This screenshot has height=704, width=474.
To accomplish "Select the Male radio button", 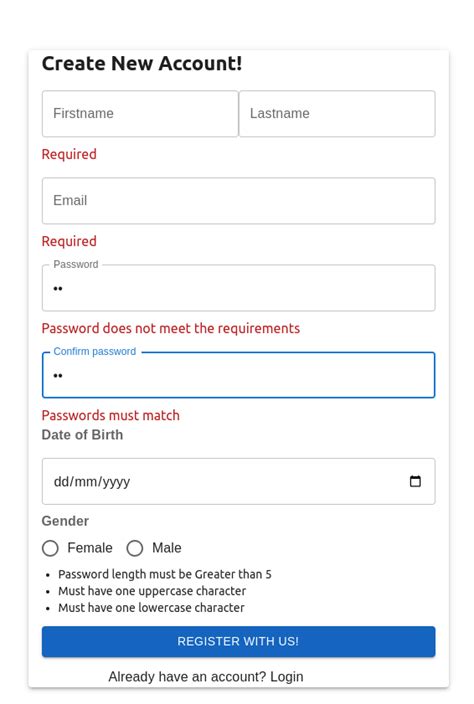I will click(x=135, y=548).
